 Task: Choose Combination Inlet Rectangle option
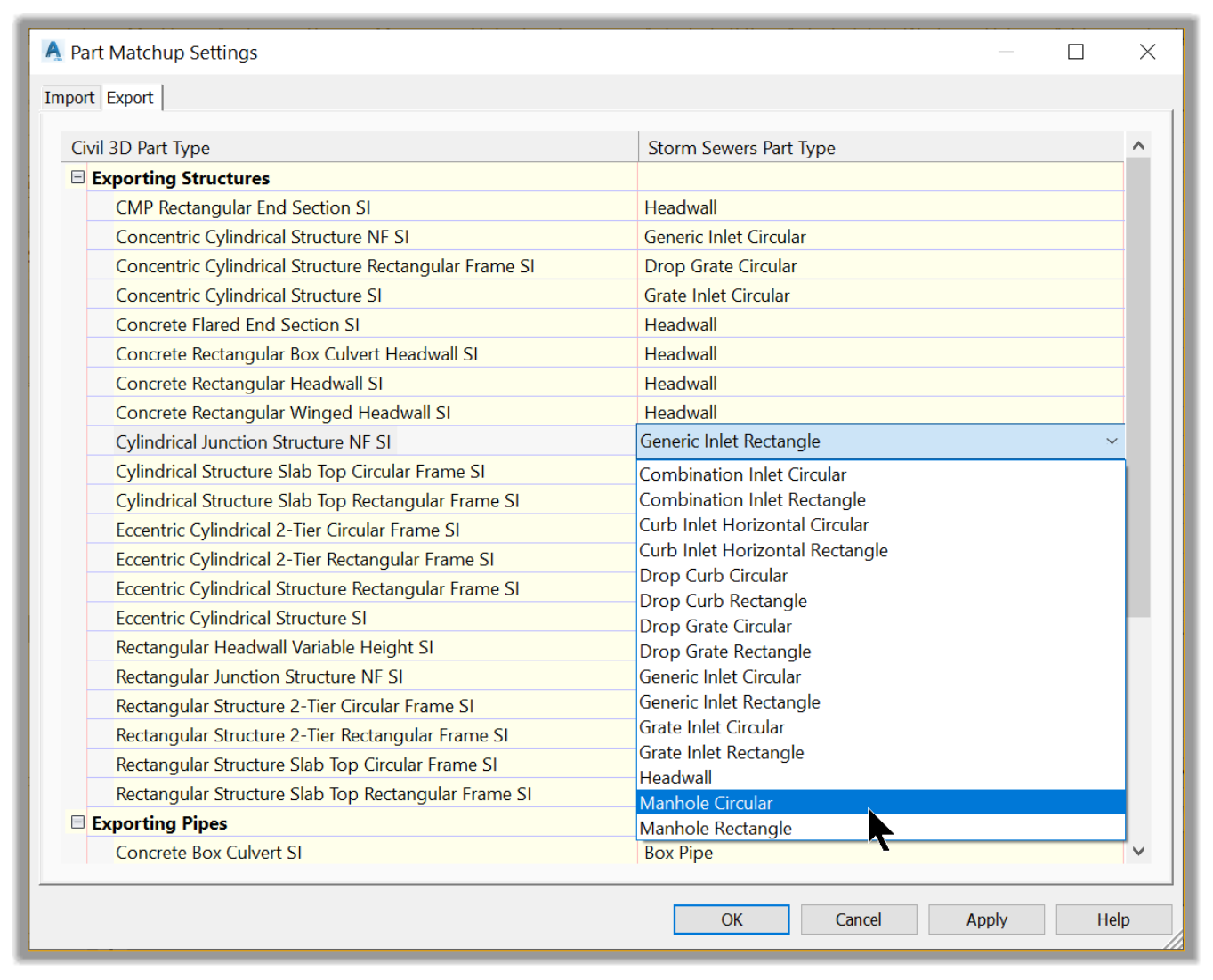point(881,500)
